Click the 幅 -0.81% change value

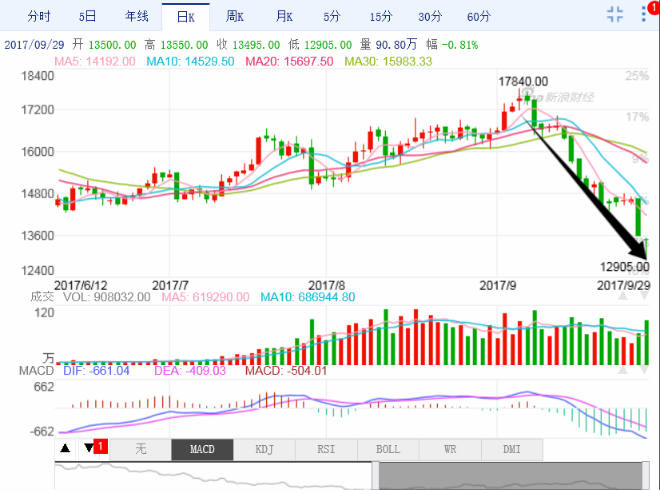[452, 45]
